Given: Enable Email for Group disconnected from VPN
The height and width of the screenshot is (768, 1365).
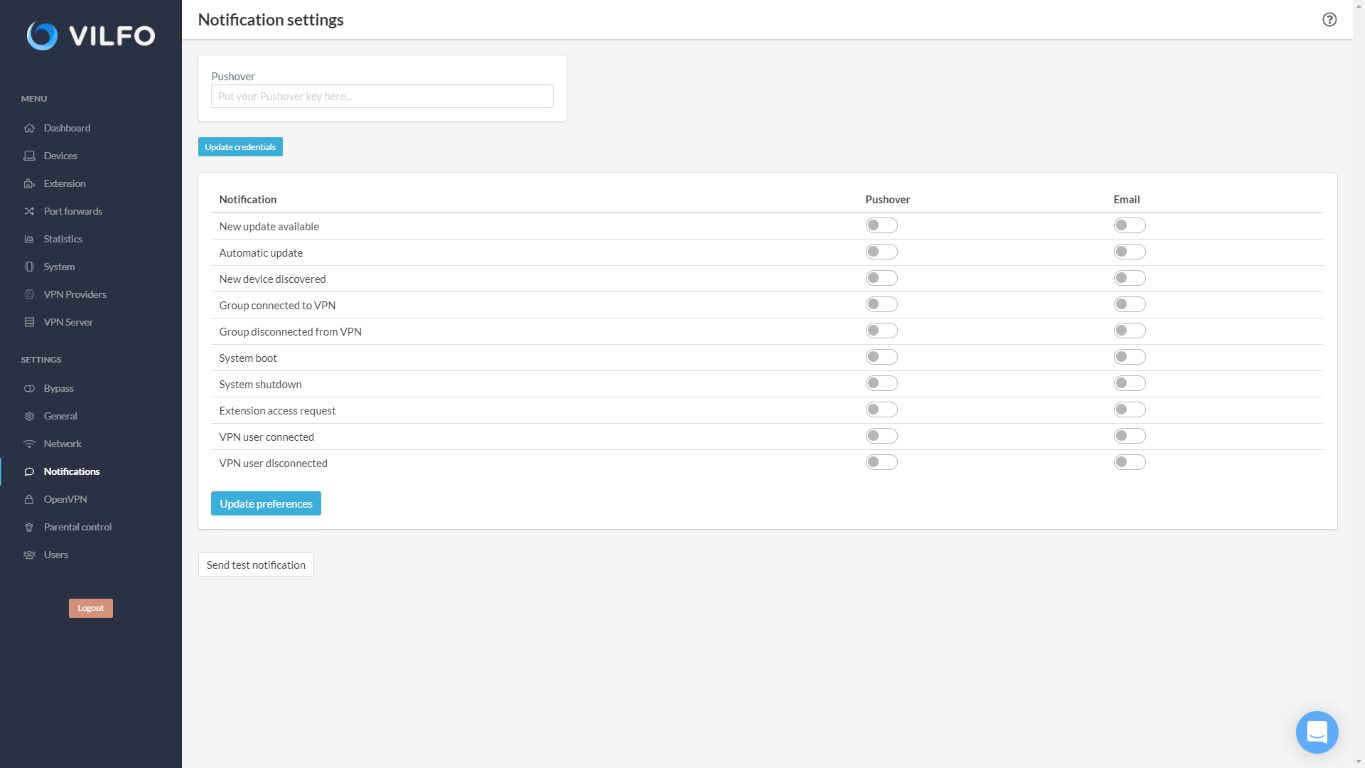Looking at the screenshot, I should click(x=1130, y=331).
